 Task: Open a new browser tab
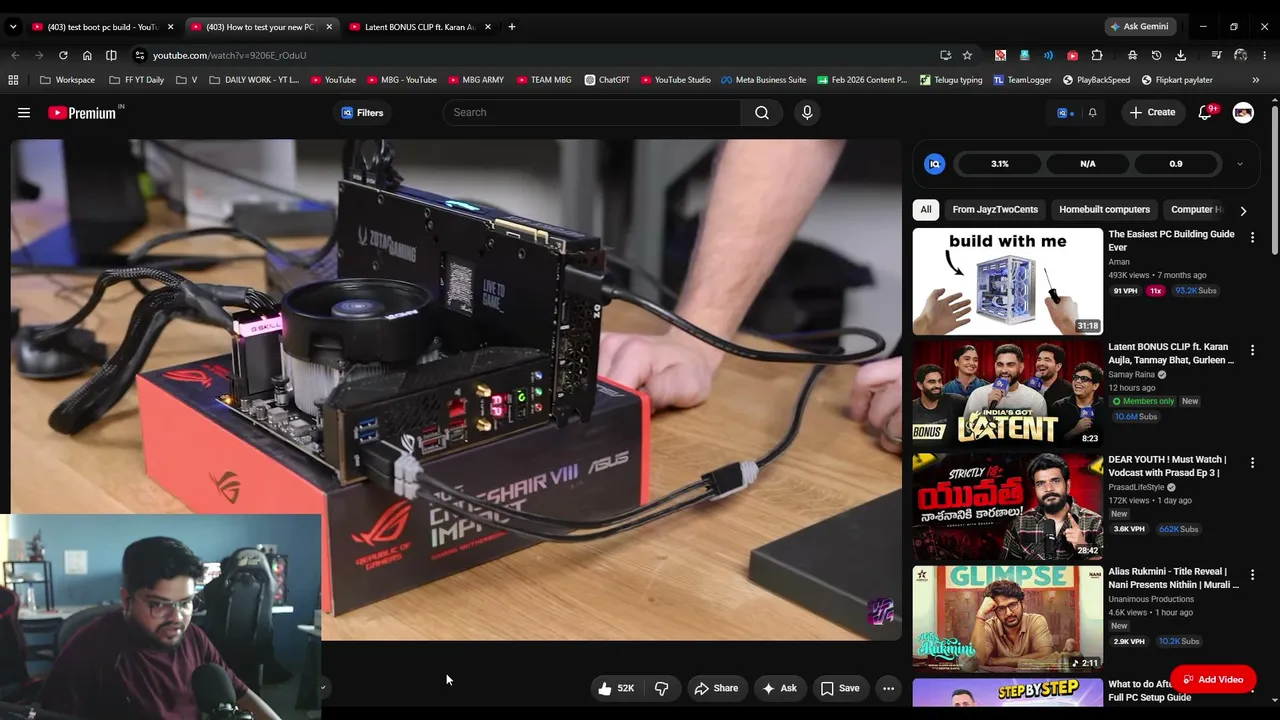(x=512, y=27)
